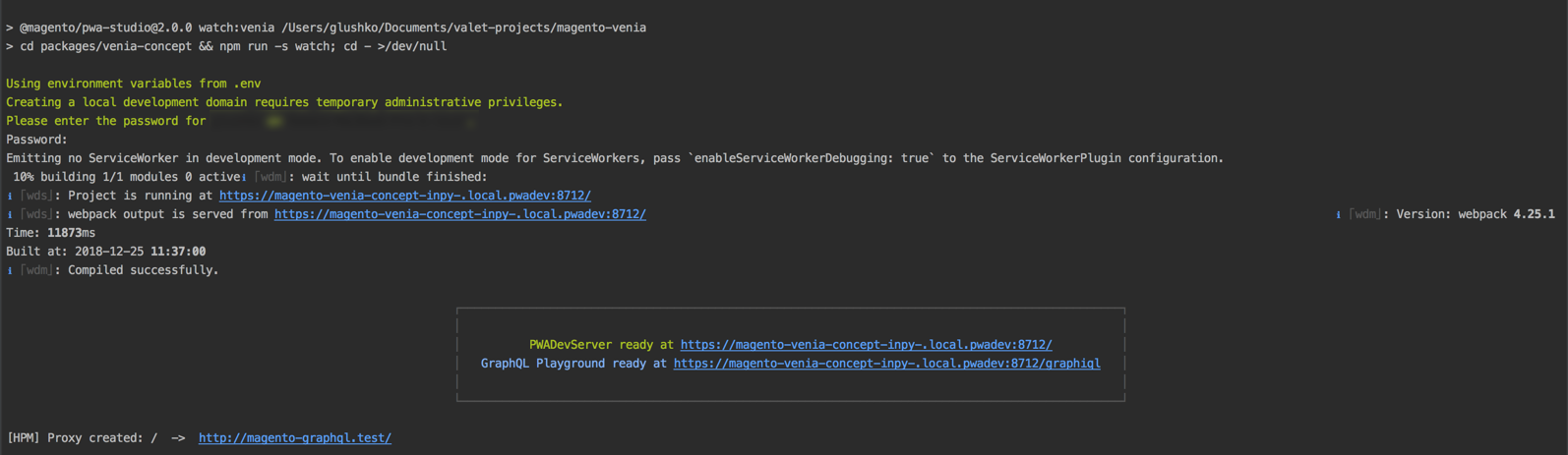This screenshot has width=1568, height=455.
Task: Click the Password: prompt line
Action: click(x=37, y=140)
